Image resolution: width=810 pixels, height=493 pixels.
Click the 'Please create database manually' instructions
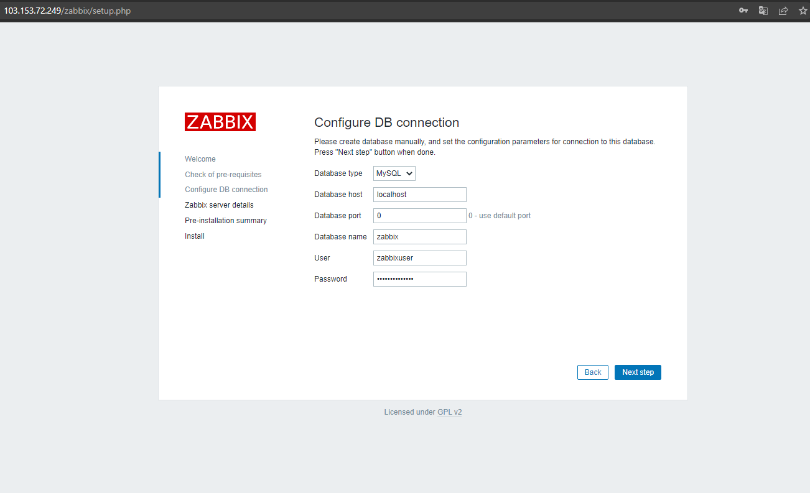[485, 147]
